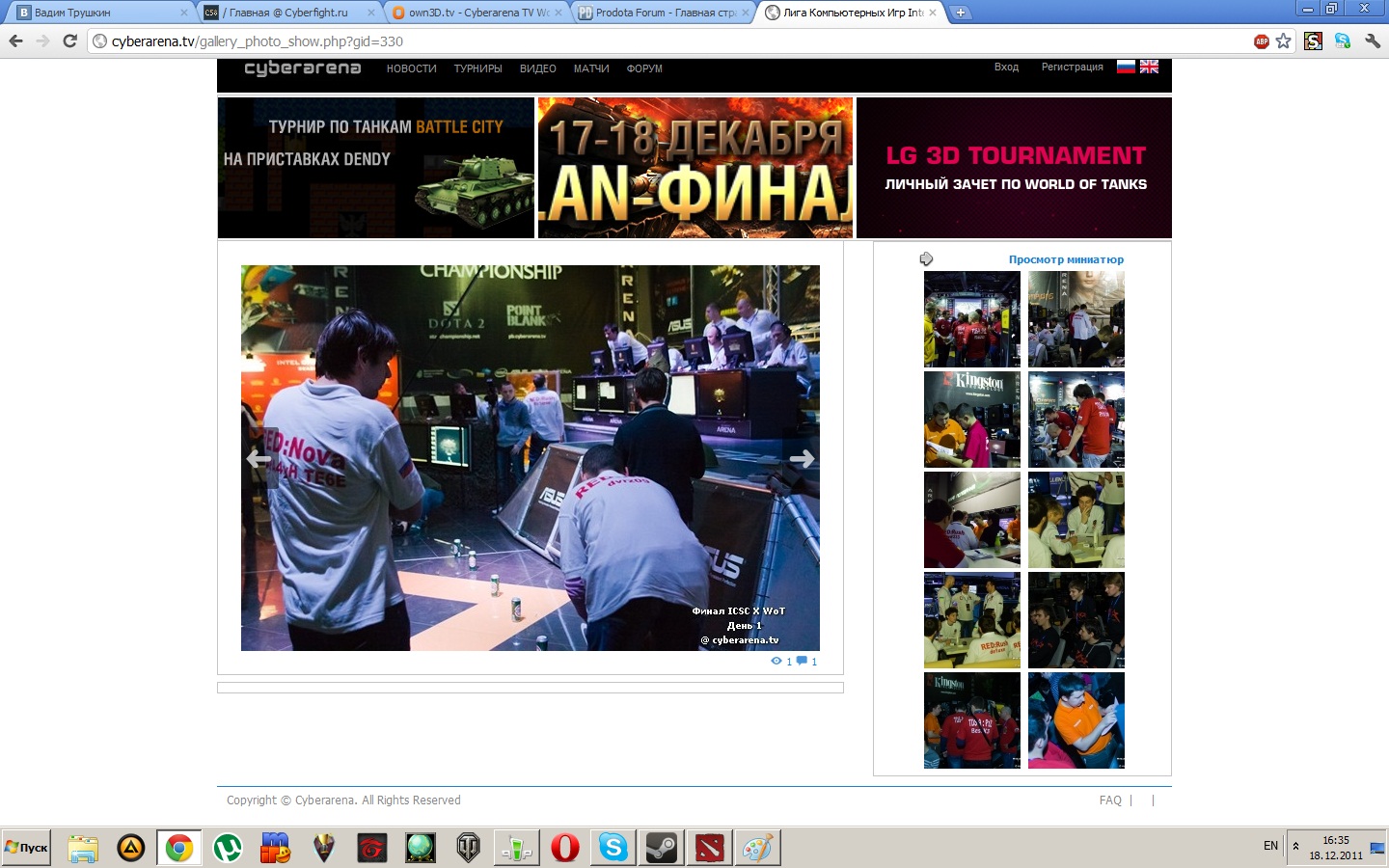The image size is (1389, 868).
Task: Reload the page with the refresh icon
Action: click(69, 41)
